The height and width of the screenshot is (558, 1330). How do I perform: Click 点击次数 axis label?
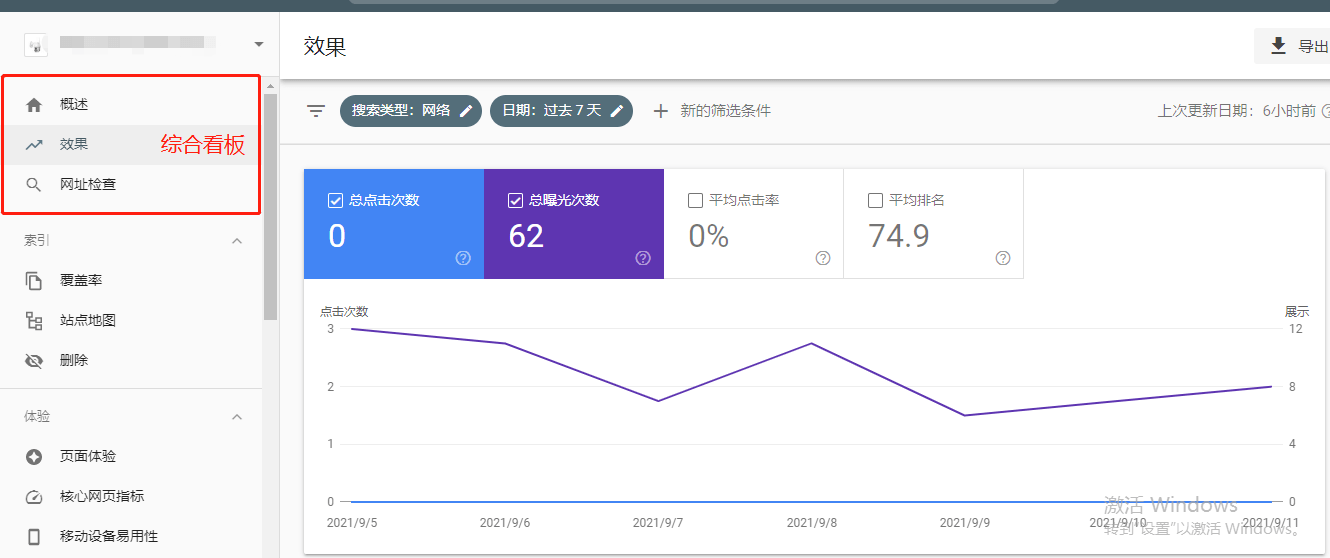coord(344,312)
